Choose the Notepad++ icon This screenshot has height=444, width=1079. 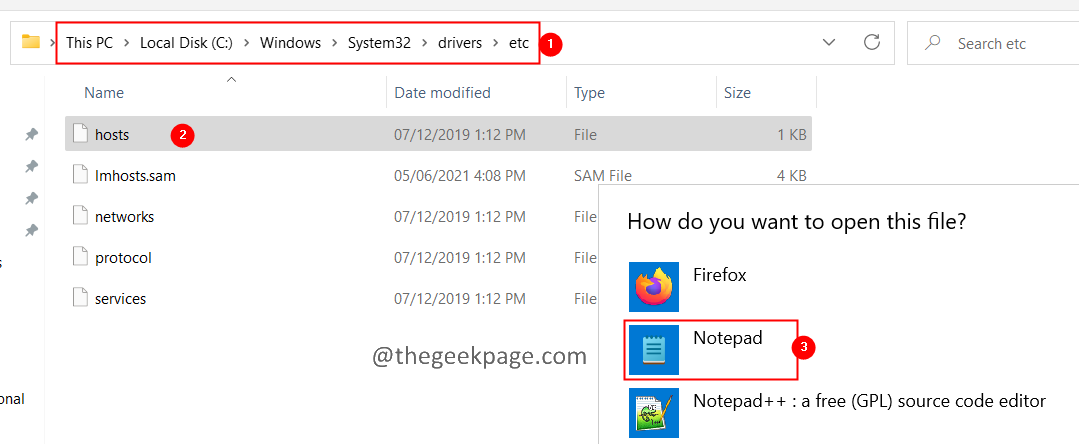point(654,413)
